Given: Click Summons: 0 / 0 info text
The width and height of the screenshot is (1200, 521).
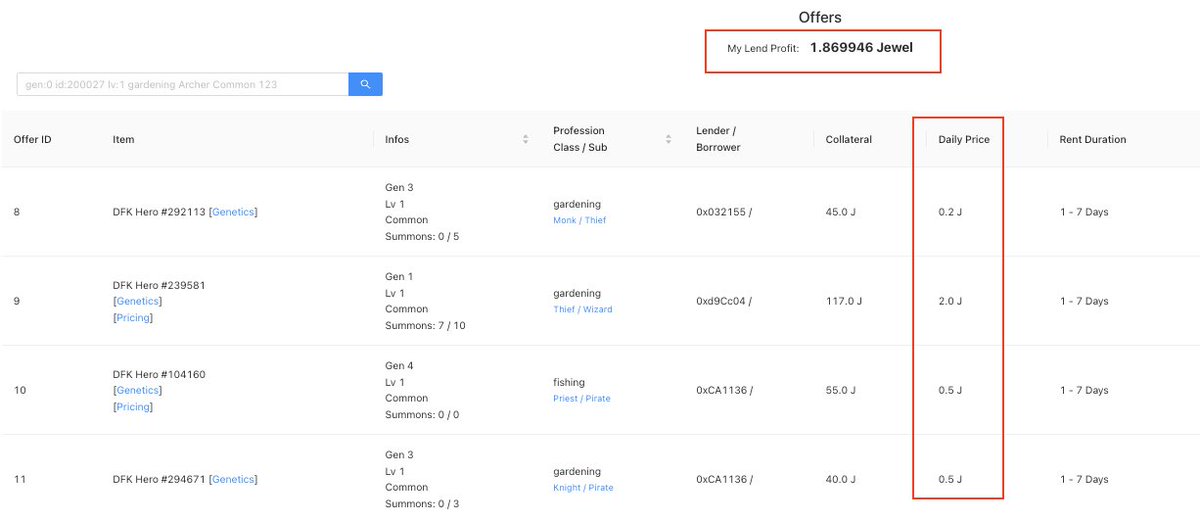Looking at the screenshot, I should (x=422, y=414).
